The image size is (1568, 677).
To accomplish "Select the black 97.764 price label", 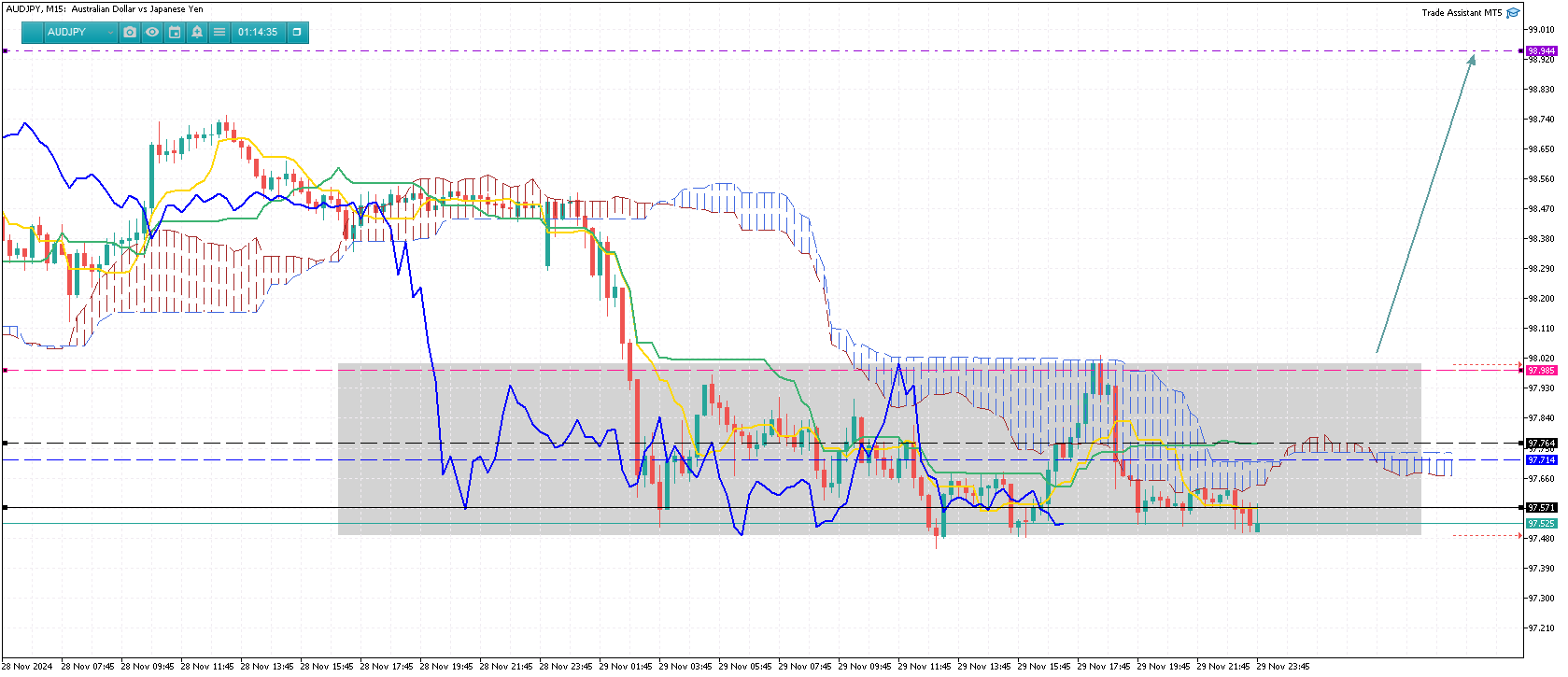I will pyautogui.click(x=1541, y=444).
